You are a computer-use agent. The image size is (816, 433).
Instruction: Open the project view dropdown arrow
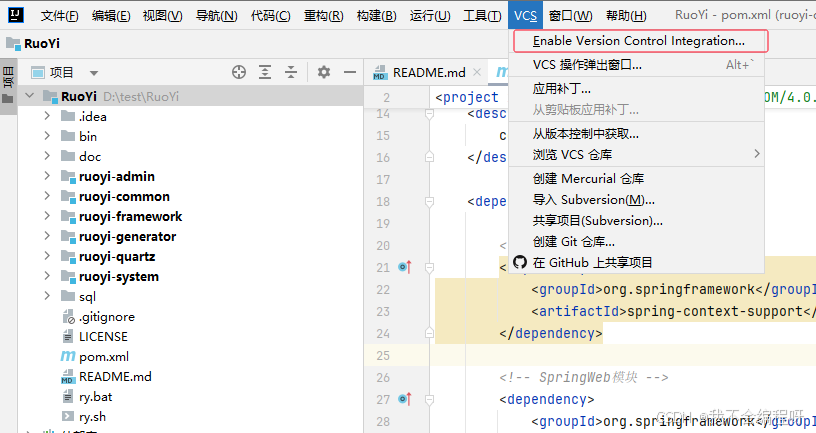tap(94, 73)
